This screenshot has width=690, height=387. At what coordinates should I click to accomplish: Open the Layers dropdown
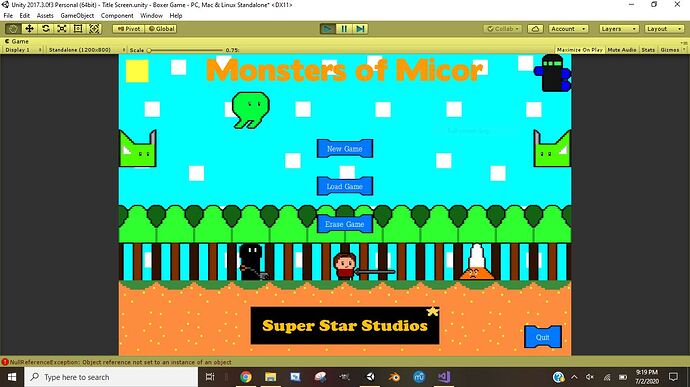(619, 29)
